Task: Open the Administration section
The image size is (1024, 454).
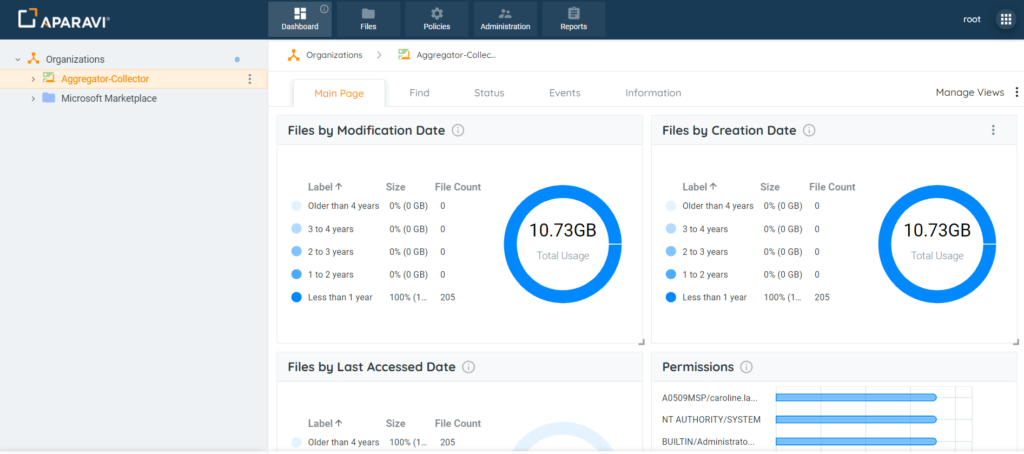Action: 505,19
